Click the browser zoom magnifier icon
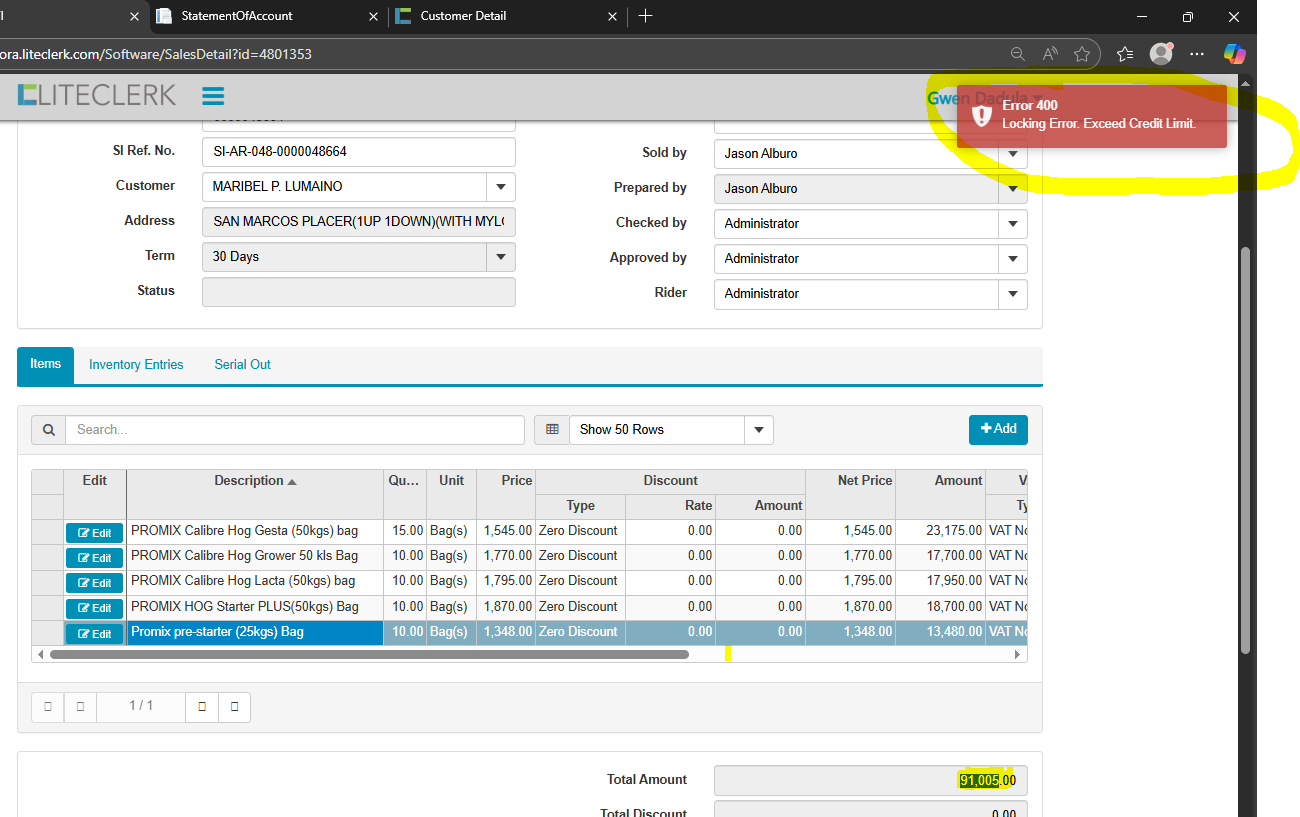 (1017, 54)
